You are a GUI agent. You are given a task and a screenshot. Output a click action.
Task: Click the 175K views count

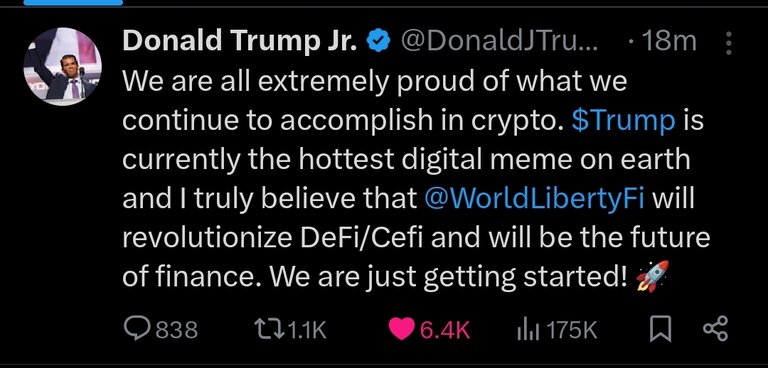point(571,330)
